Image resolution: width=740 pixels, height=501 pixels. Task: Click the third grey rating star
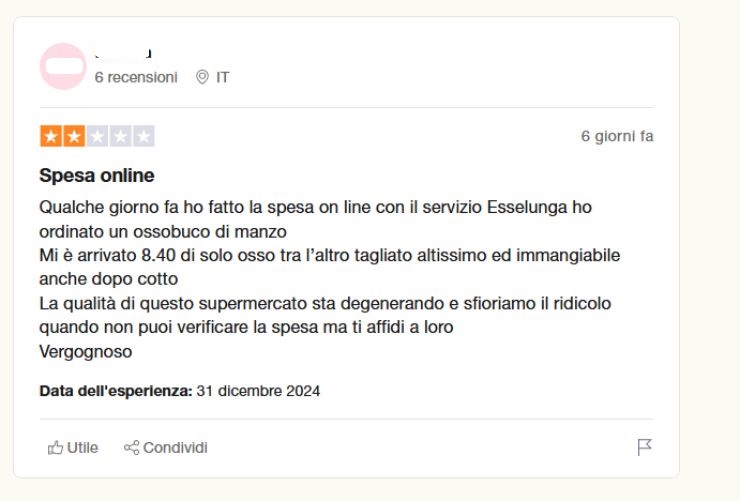(x=97, y=136)
